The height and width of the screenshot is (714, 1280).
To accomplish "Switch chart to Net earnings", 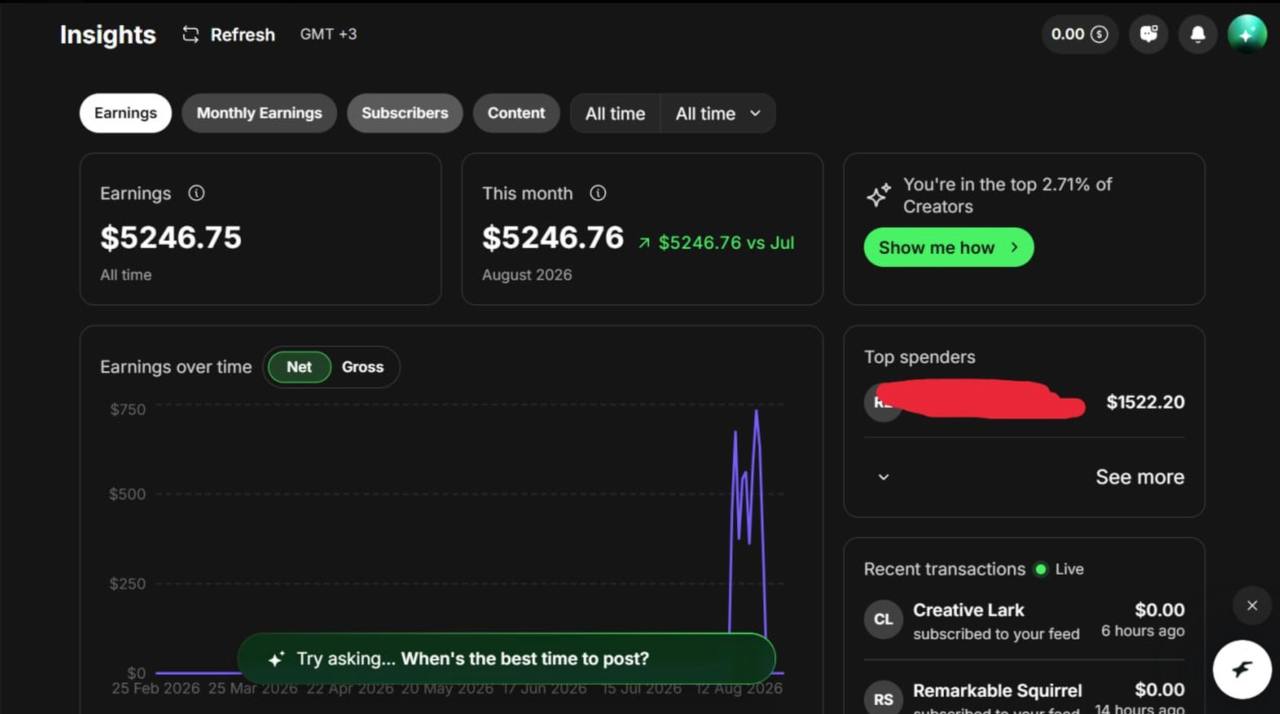I will pos(299,367).
